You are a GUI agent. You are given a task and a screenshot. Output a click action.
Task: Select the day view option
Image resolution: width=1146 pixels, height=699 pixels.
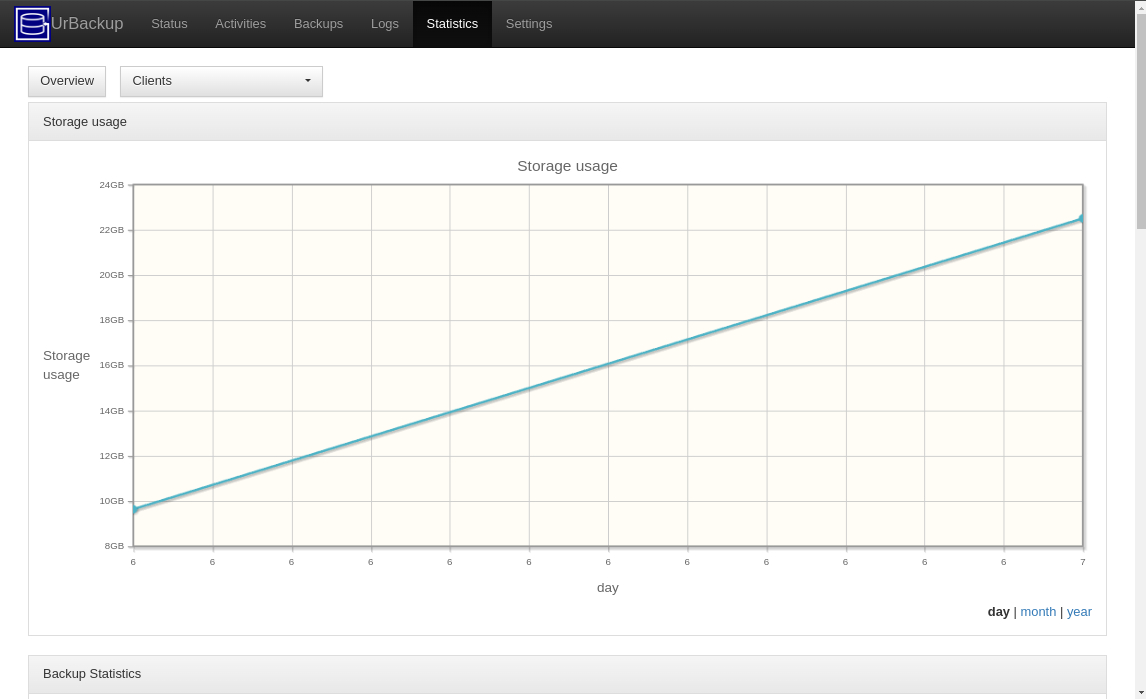pyautogui.click(x=998, y=612)
